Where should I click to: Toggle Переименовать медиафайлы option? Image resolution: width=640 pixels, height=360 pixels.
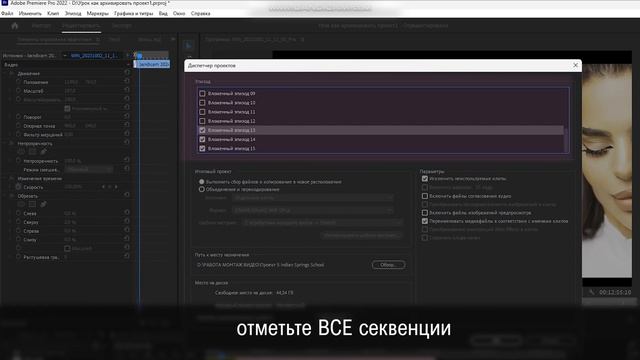point(425,221)
